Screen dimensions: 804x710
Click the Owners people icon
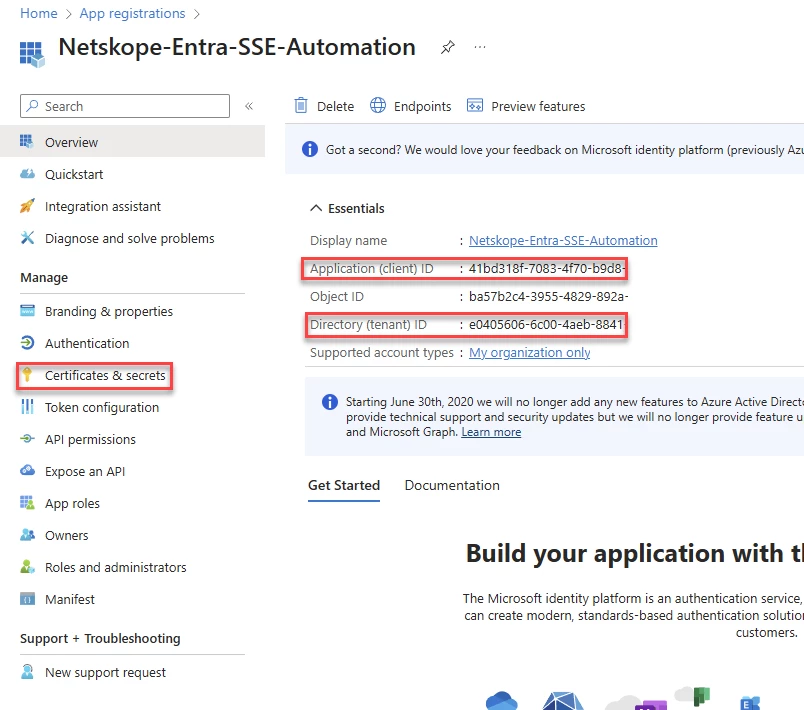[27, 535]
